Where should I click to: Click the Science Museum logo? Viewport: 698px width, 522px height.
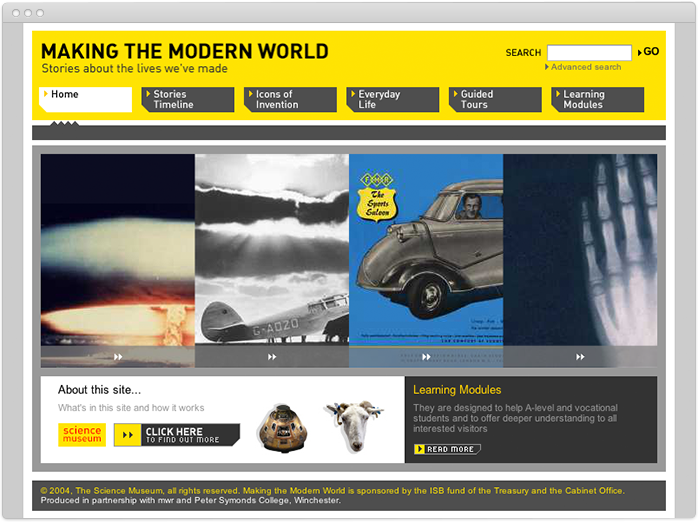[x=82, y=434]
